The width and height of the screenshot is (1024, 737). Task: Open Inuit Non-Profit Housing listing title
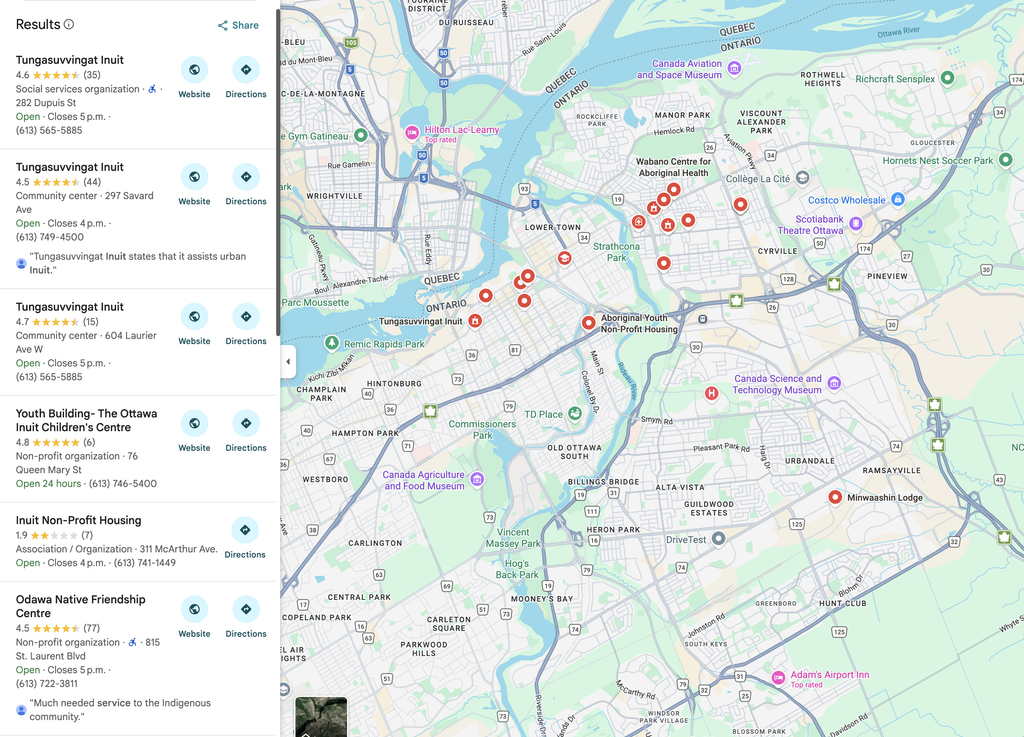(78, 520)
